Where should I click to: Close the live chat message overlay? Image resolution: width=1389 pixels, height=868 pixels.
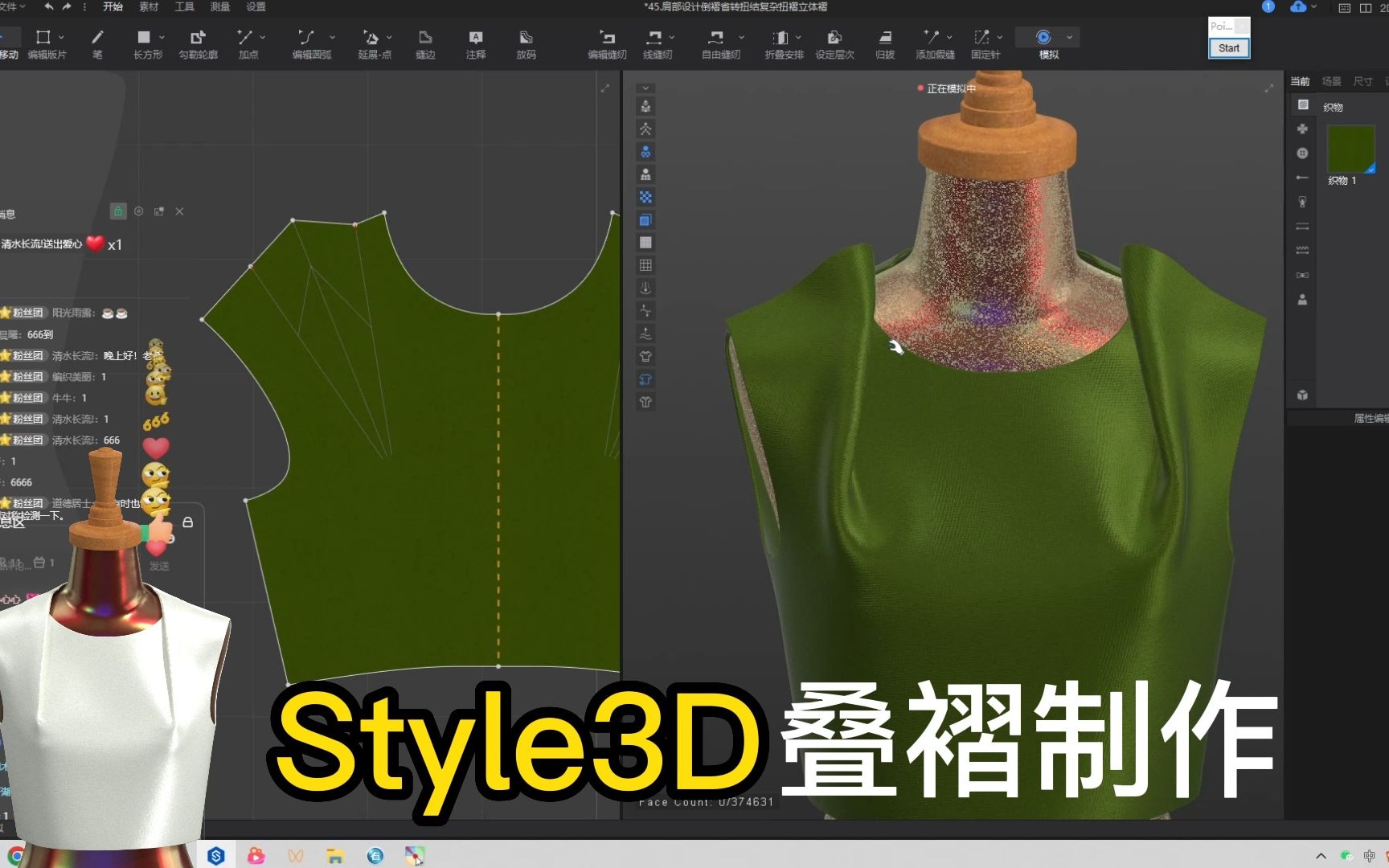pyautogui.click(x=180, y=211)
